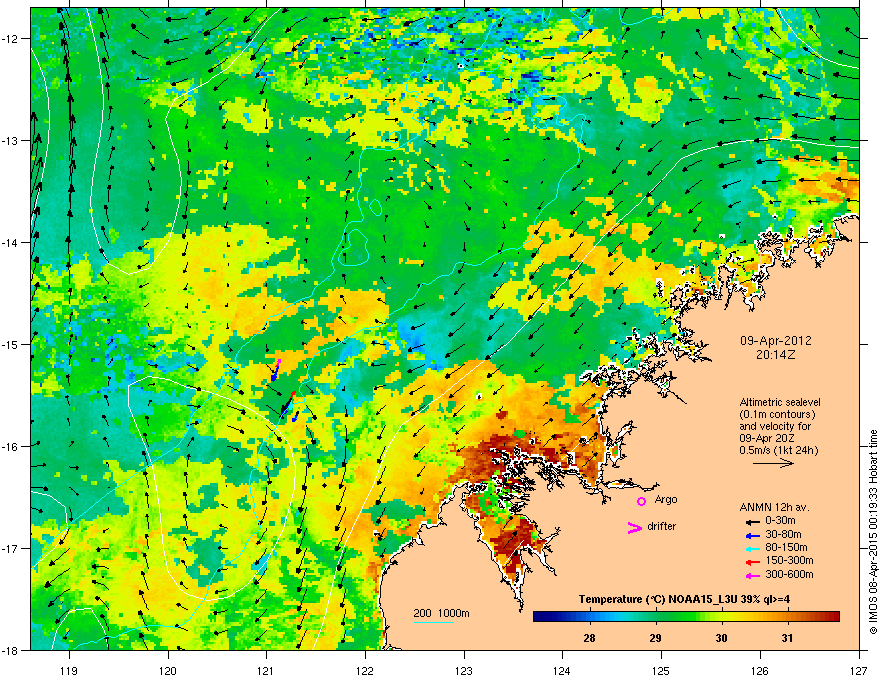This screenshot has width=880, height=680.
Task: Click the '80-150m' legend label
Action: [786, 548]
